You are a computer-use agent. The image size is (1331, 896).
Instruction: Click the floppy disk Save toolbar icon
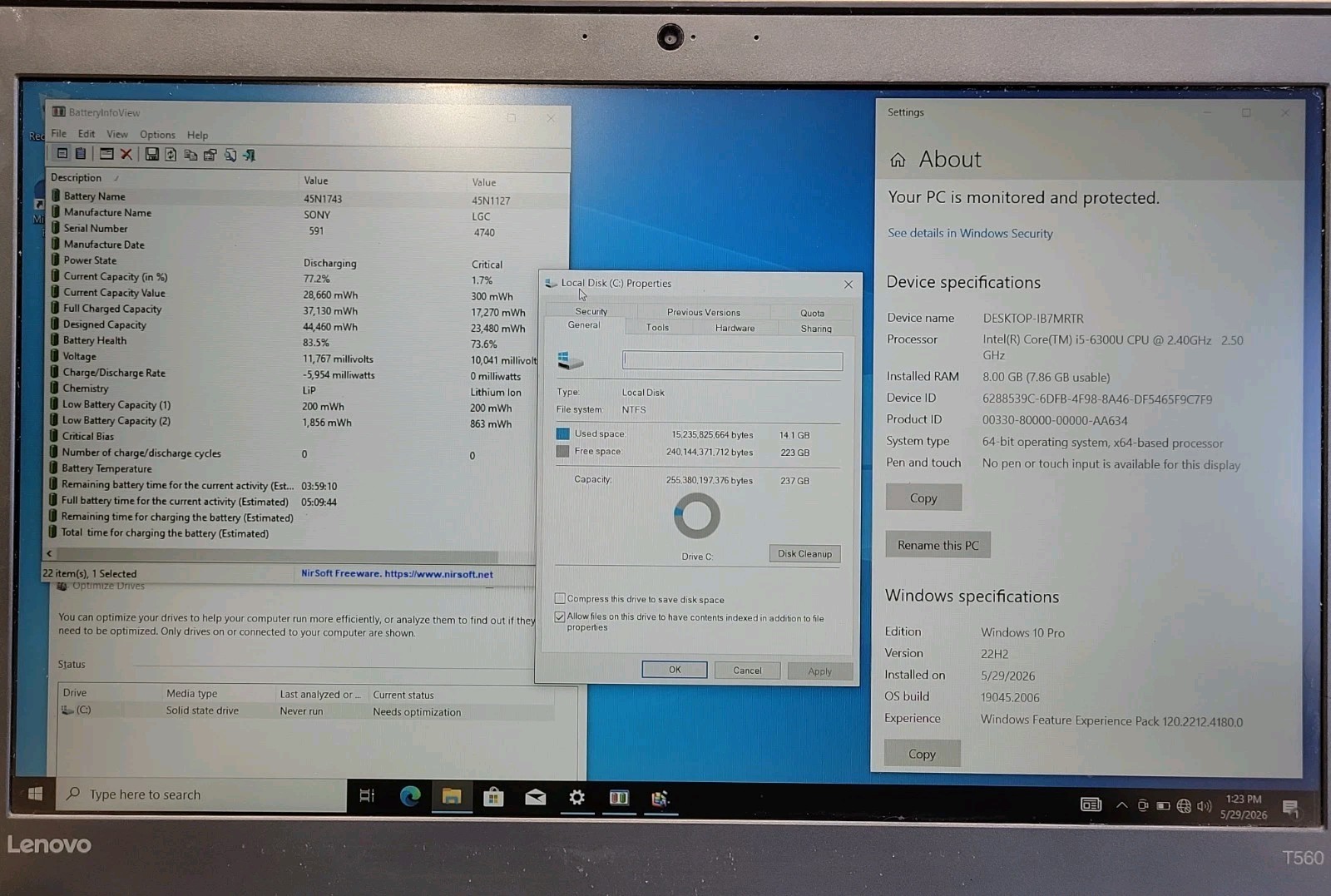tap(151, 154)
